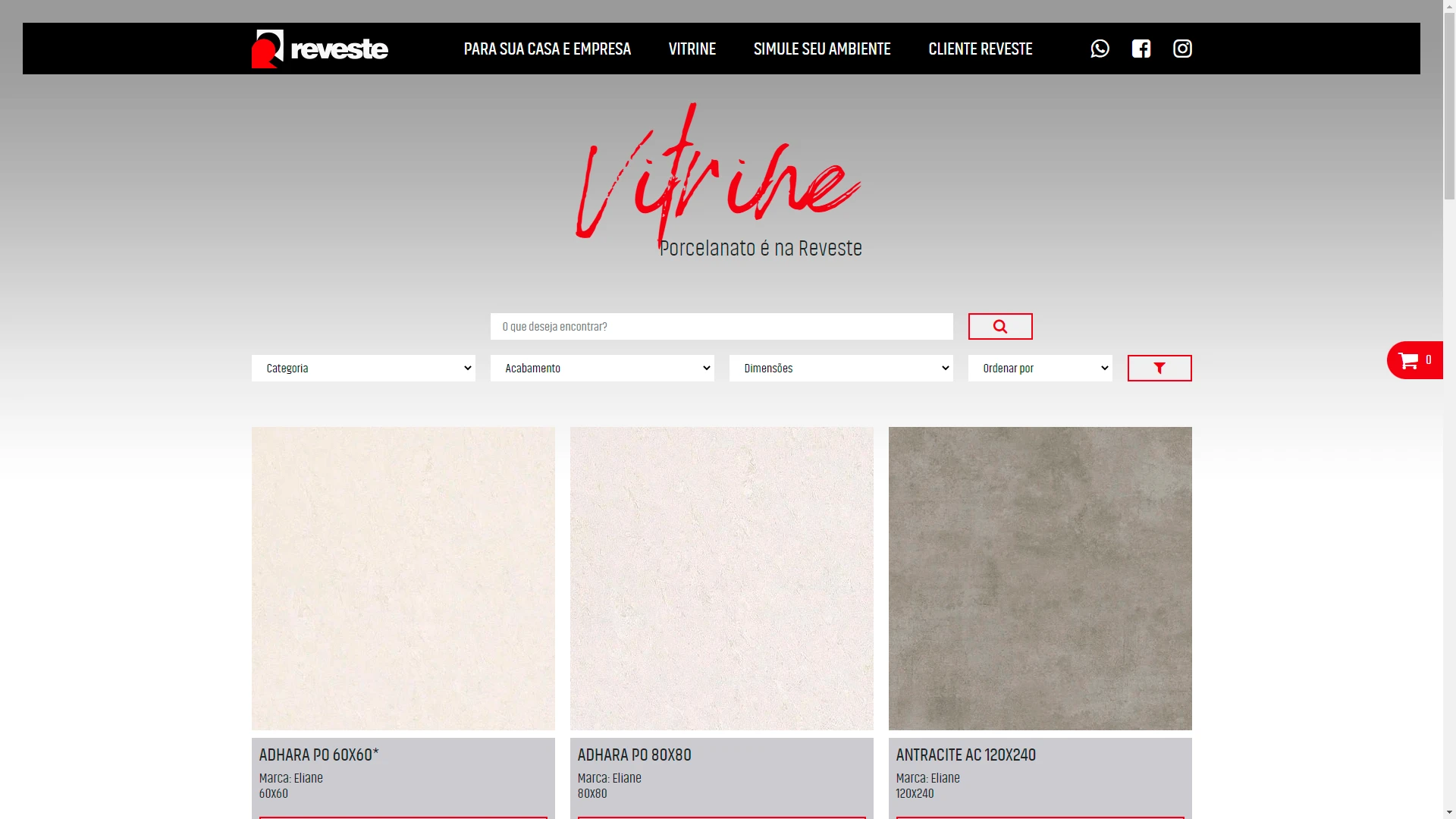The width and height of the screenshot is (1456, 819).
Task: Click the '60X60' dimension text
Action: point(274,793)
